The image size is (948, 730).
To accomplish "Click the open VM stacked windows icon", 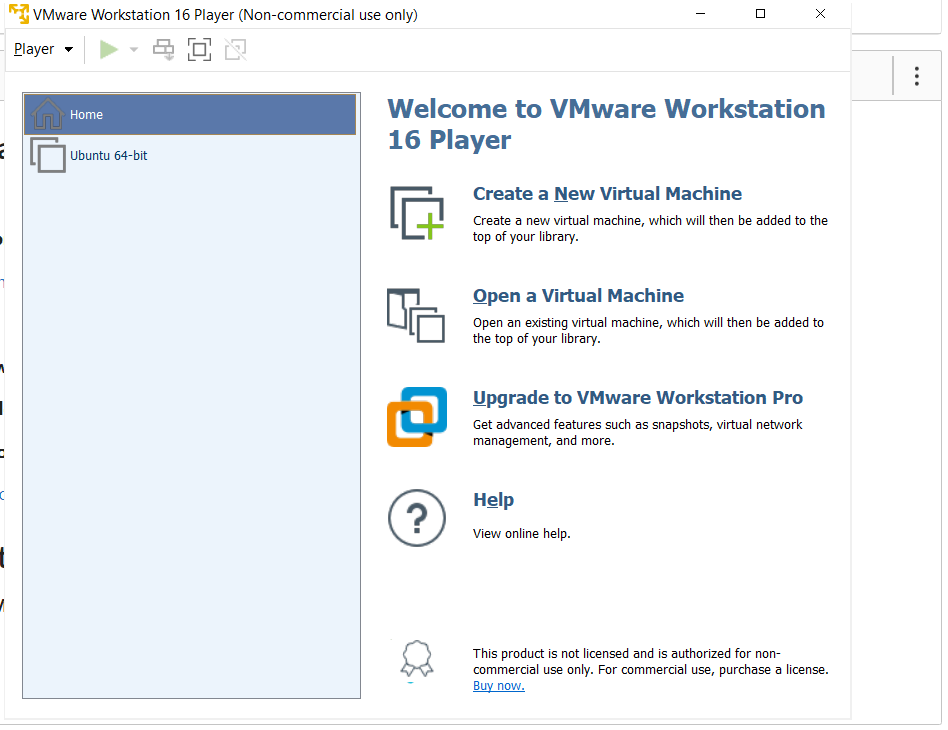I will click(x=416, y=315).
